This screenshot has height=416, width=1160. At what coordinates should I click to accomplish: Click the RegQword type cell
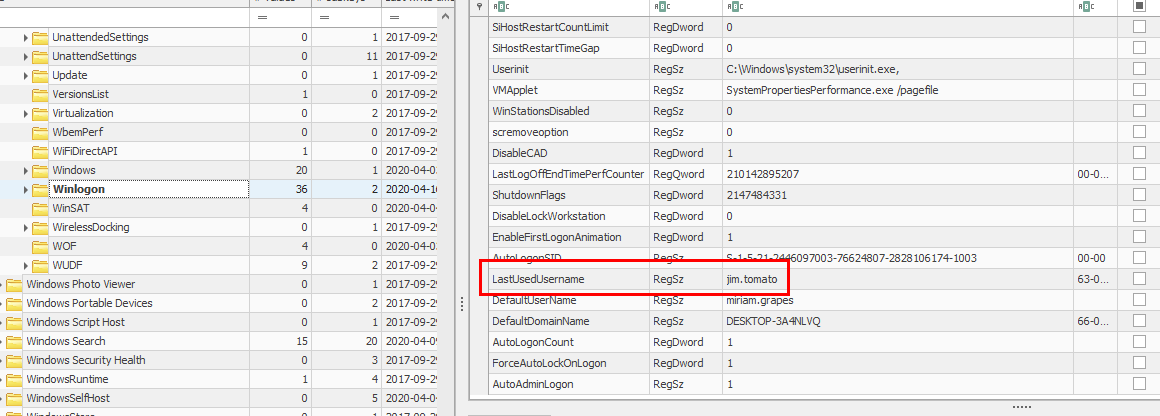(686, 174)
